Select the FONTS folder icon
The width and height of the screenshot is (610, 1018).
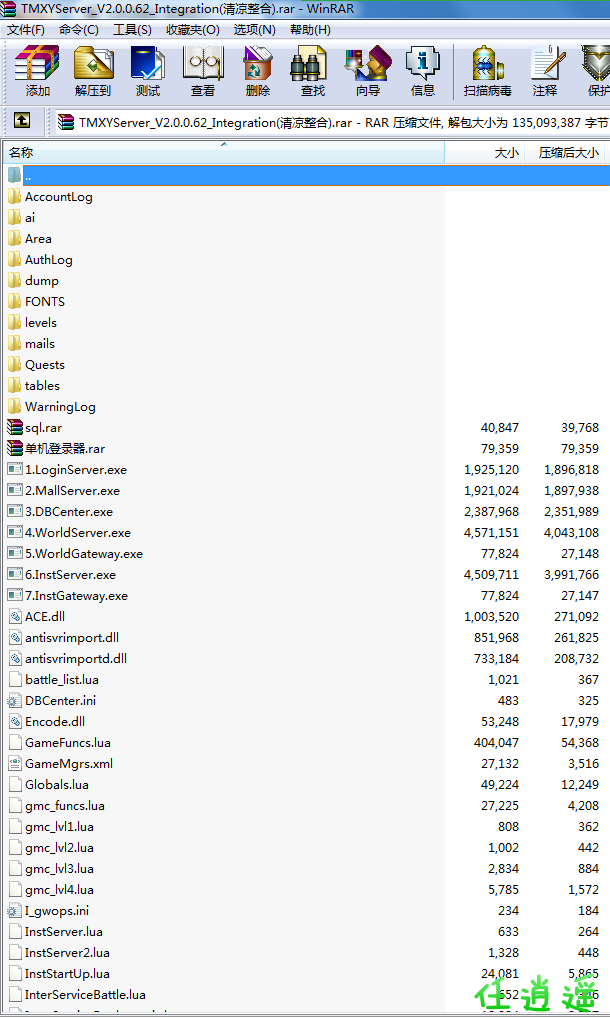[x=14, y=301]
